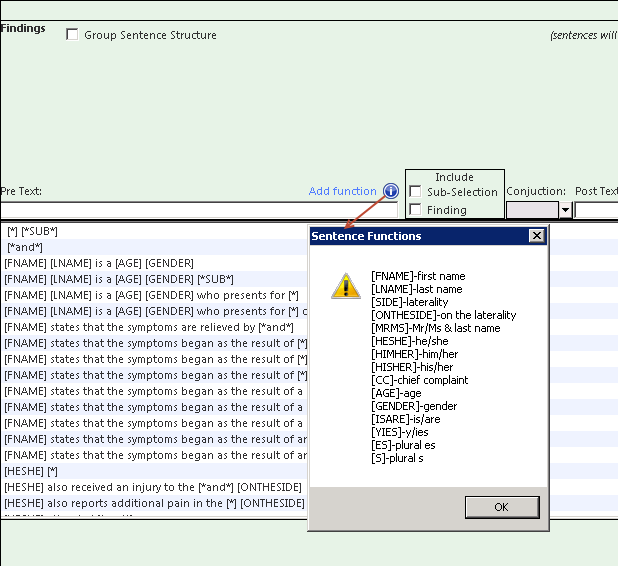
Task: Click '[YIES]-y/ies' in the dialog
Action: pyautogui.click(x=400, y=432)
